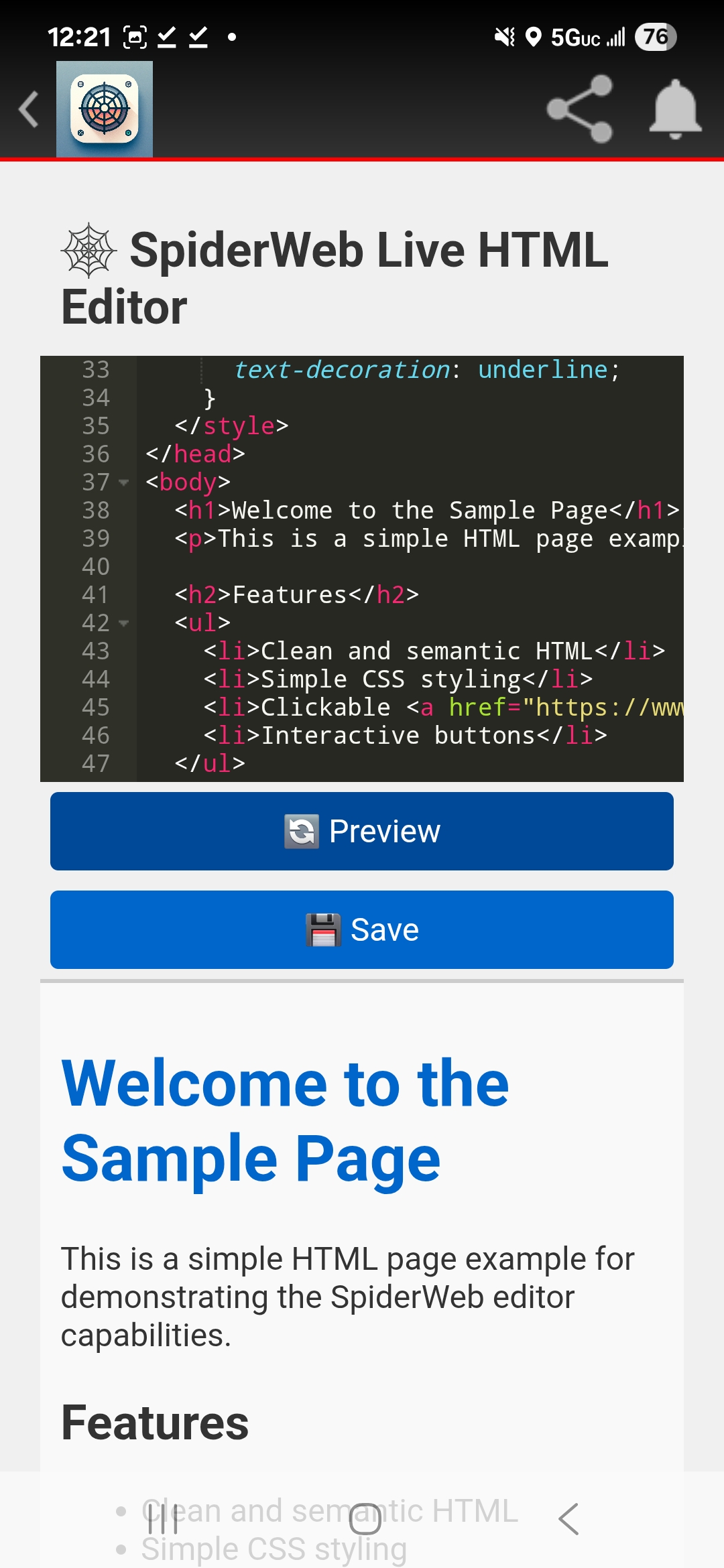Image resolution: width=724 pixels, height=1568 pixels.
Task: Click line number 41 in gutter
Action: [95, 595]
